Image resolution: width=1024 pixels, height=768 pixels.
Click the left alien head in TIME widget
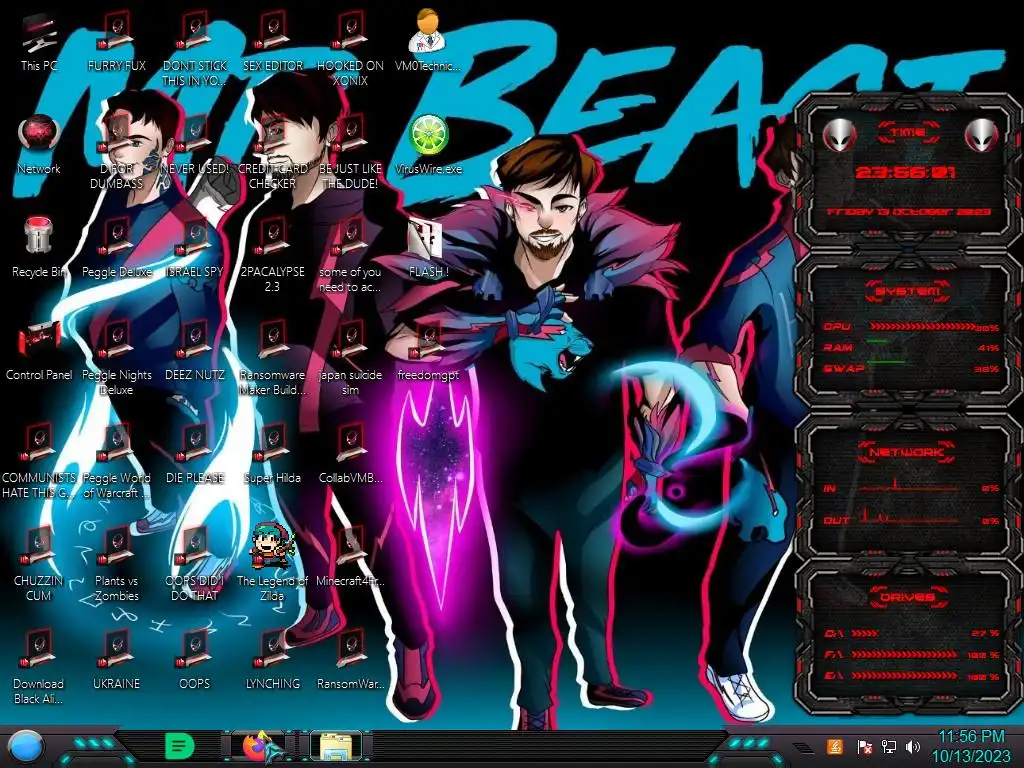click(840, 136)
